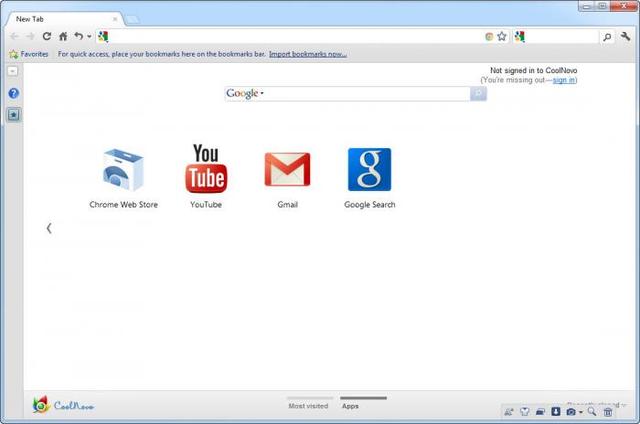
Task: Click the Import bookmarks now link
Action: [x=308, y=54]
